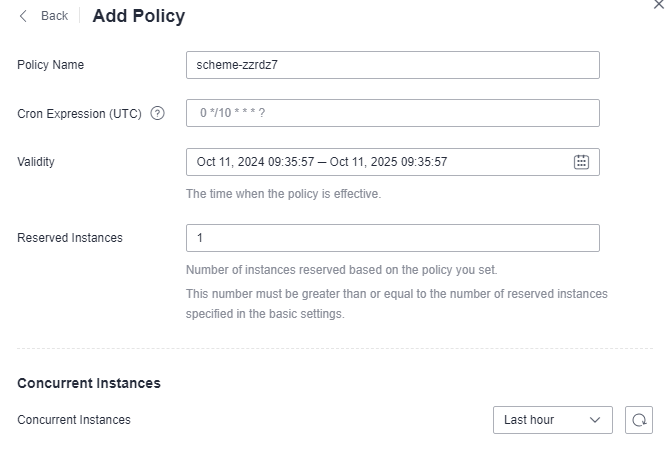The height and width of the screenshot is (463, 669).
Task: Refresh the Concurrent Instances chart
Action: 639,420
